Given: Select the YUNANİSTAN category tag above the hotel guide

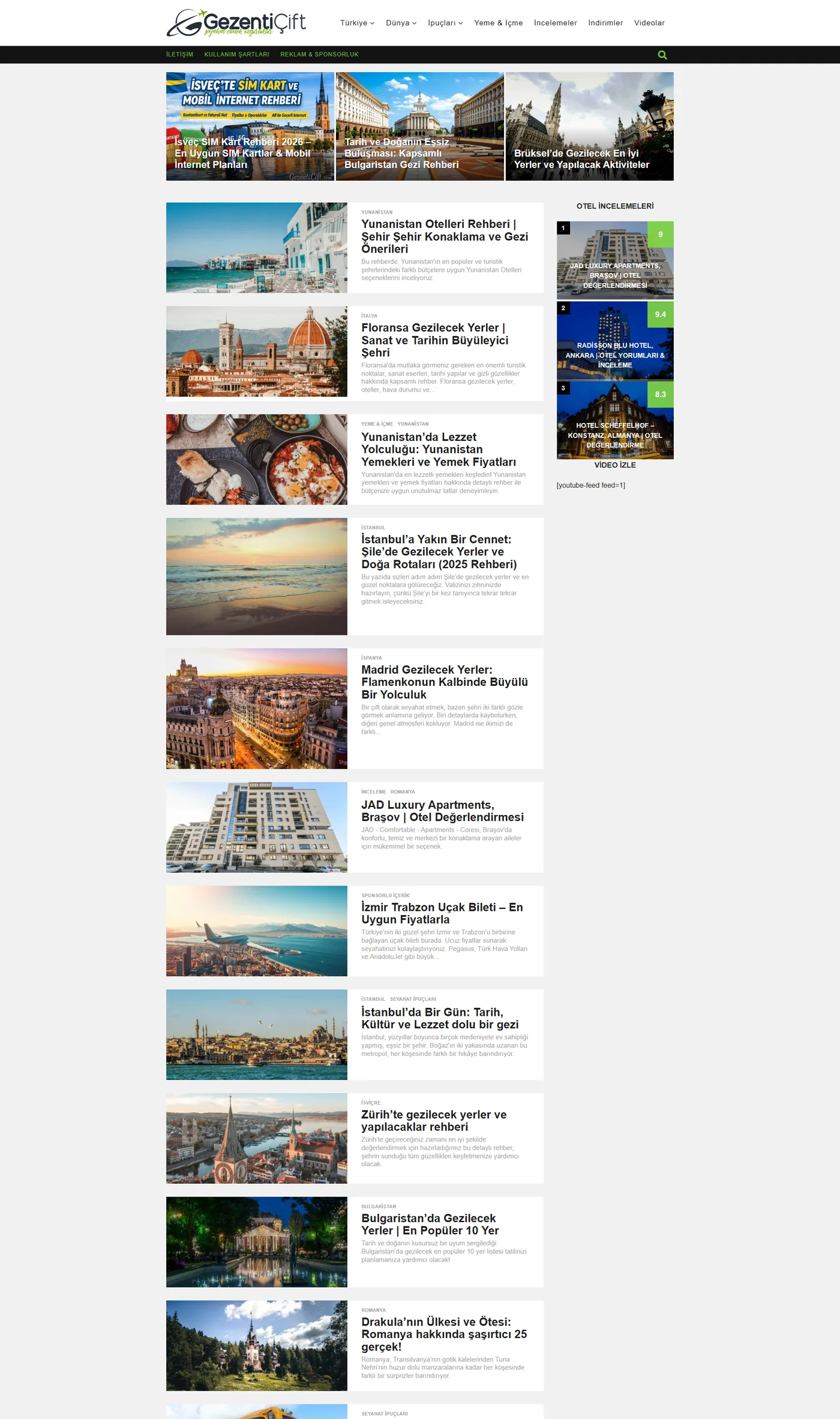Looking at the screenshot, I should point(377,212).
